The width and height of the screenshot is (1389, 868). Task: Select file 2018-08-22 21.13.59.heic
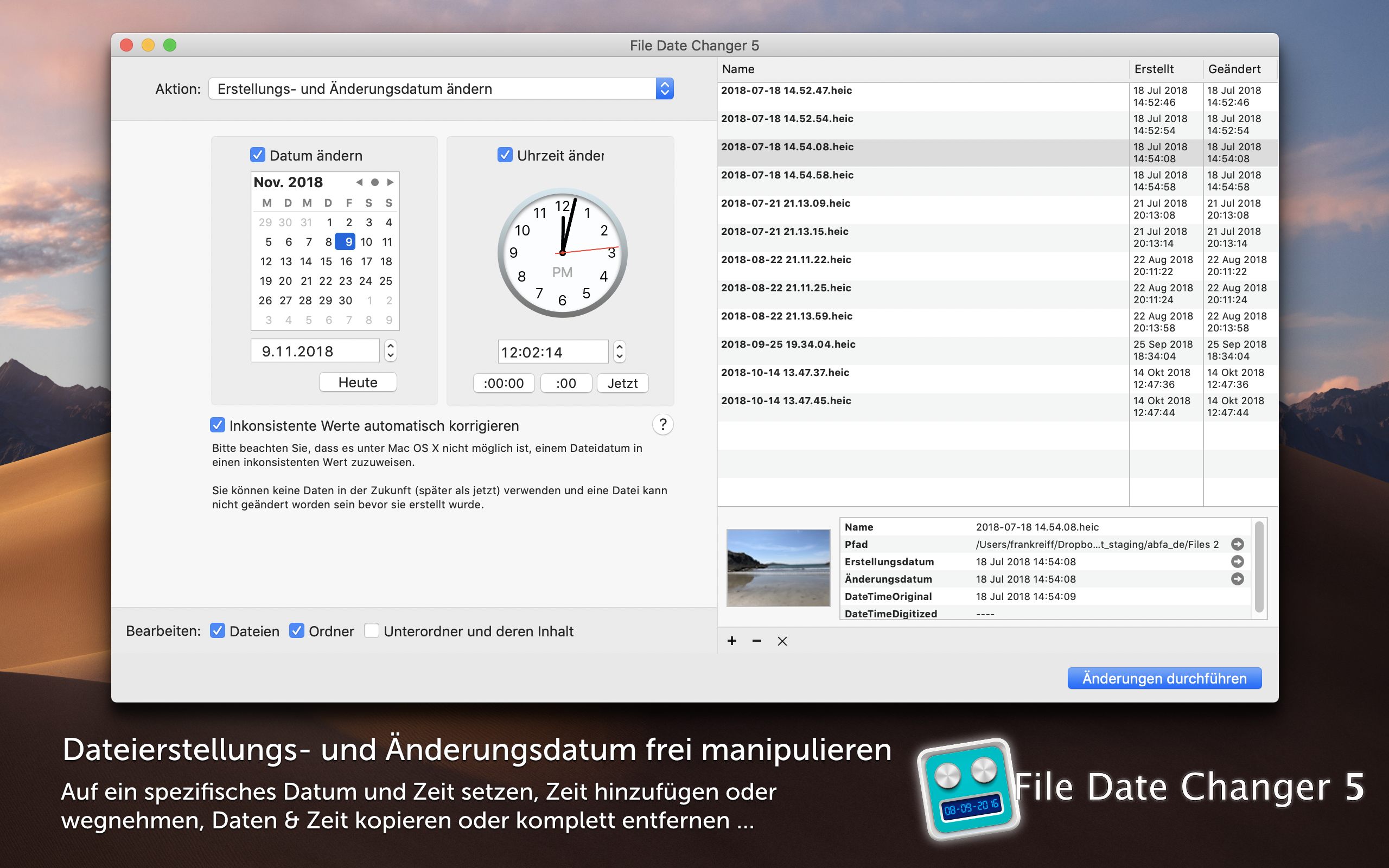(997, 322)
